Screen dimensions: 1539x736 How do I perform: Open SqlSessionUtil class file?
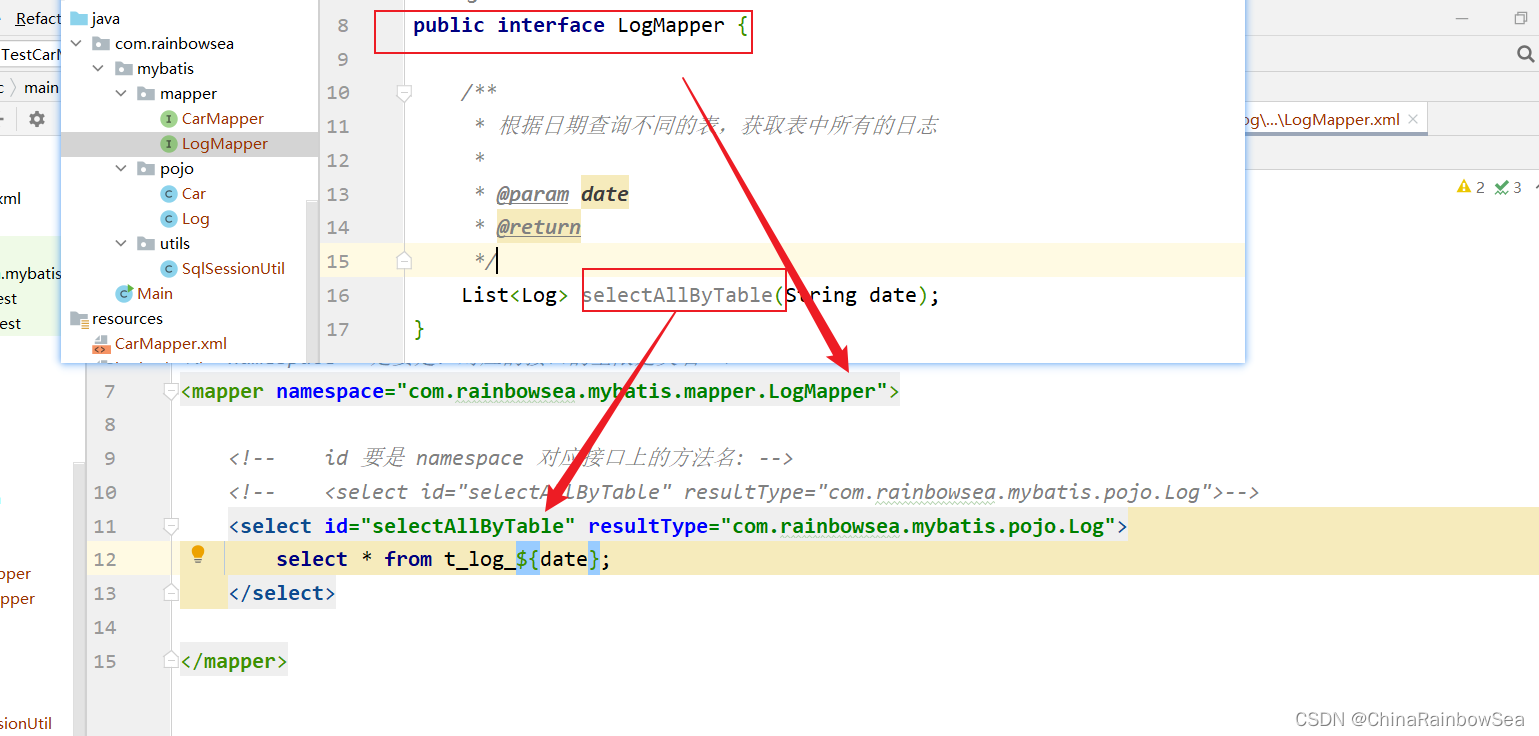(232, 268)
